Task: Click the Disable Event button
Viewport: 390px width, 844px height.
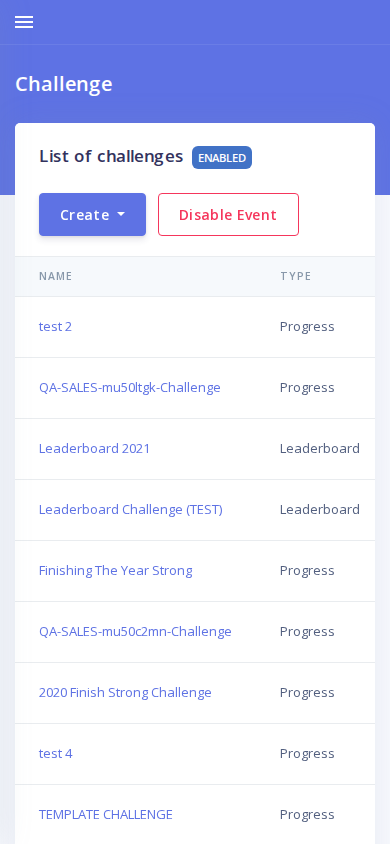Action: pyautogui.click(x=228, y=215)
